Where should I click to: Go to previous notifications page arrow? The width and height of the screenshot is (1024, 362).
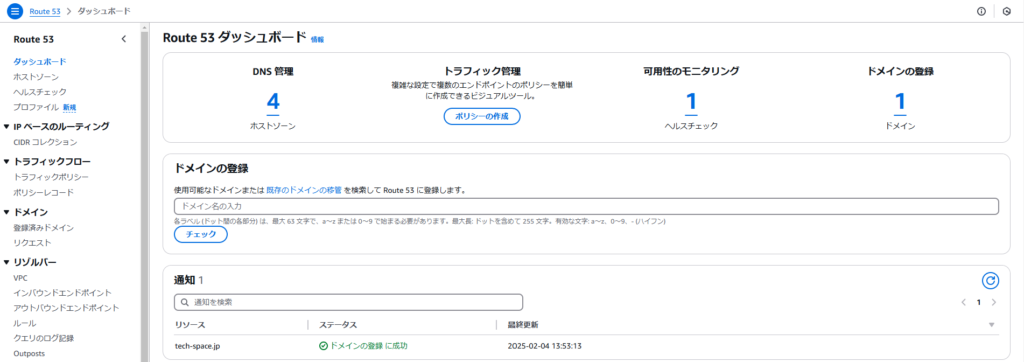[963, 303]
